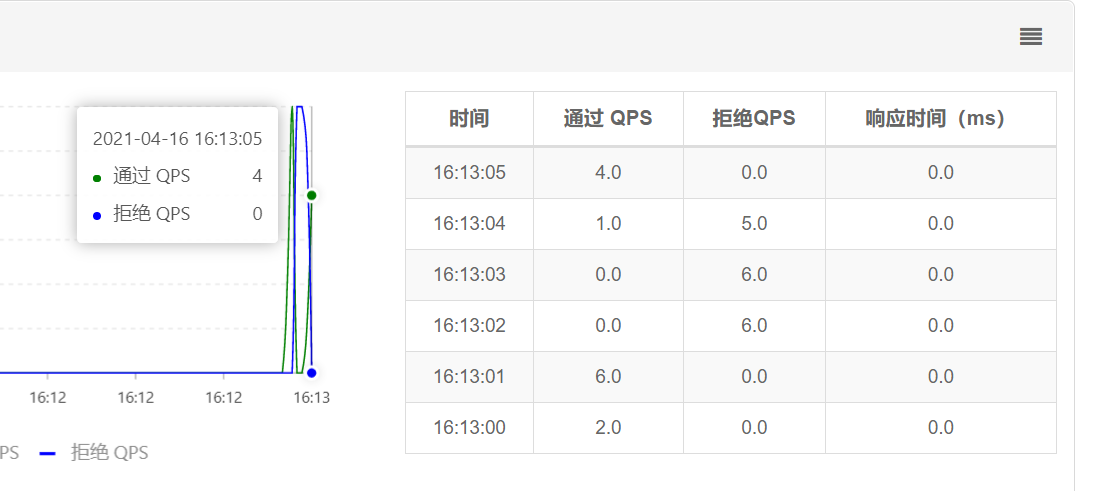Click the 4.0 passed QPS value cell
This screenshot has height=491, width=1110.
click(608, 173)
